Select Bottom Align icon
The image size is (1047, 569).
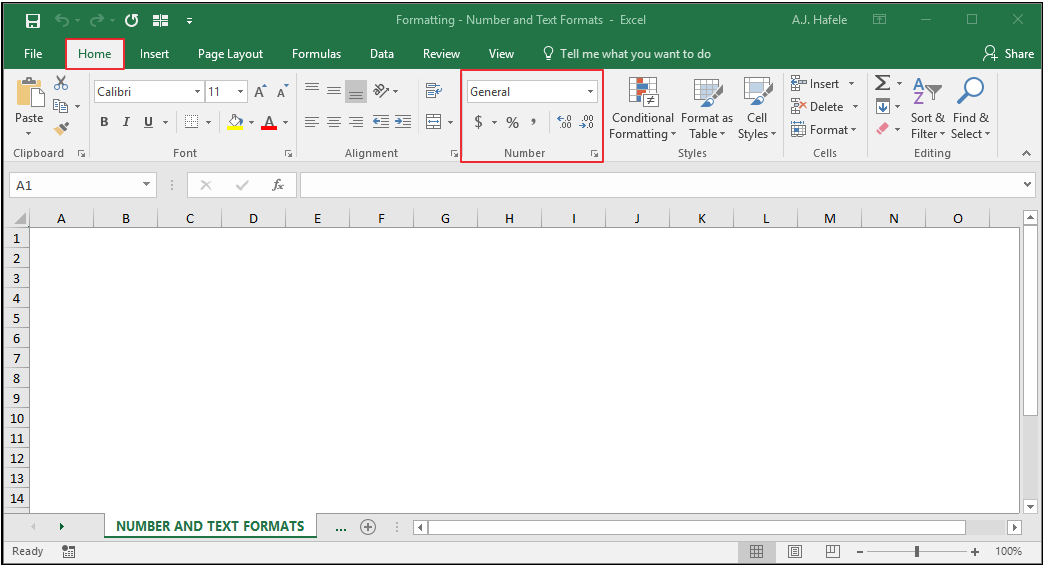pyautogui.click(x=356, y=91)
